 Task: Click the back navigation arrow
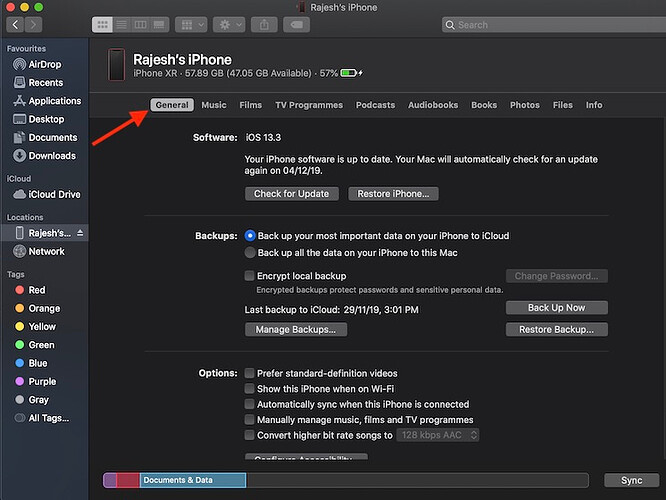pyautogui.click(x=16, y=23)
